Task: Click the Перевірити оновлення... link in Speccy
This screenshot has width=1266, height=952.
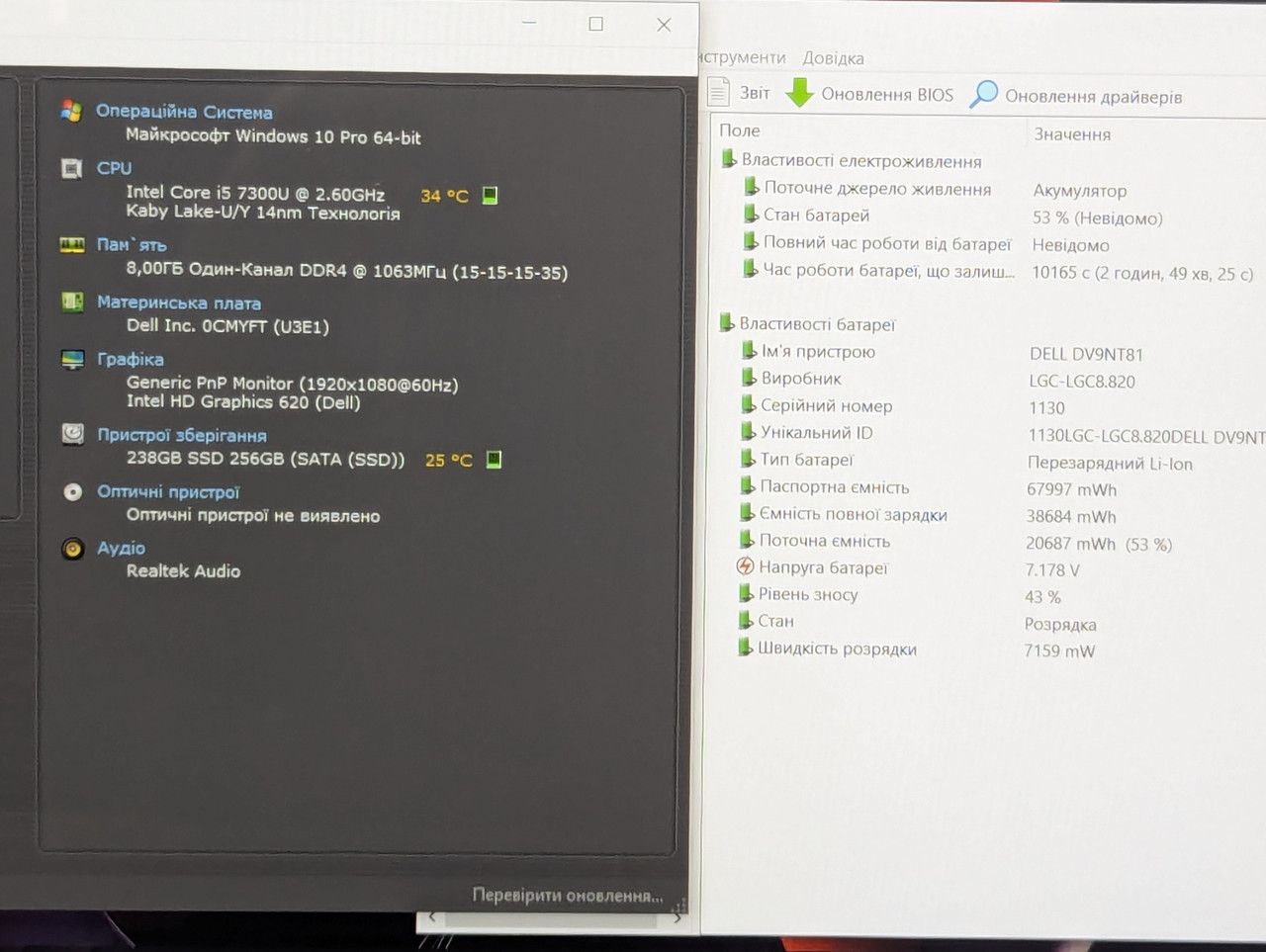Action: click(568, 896)
